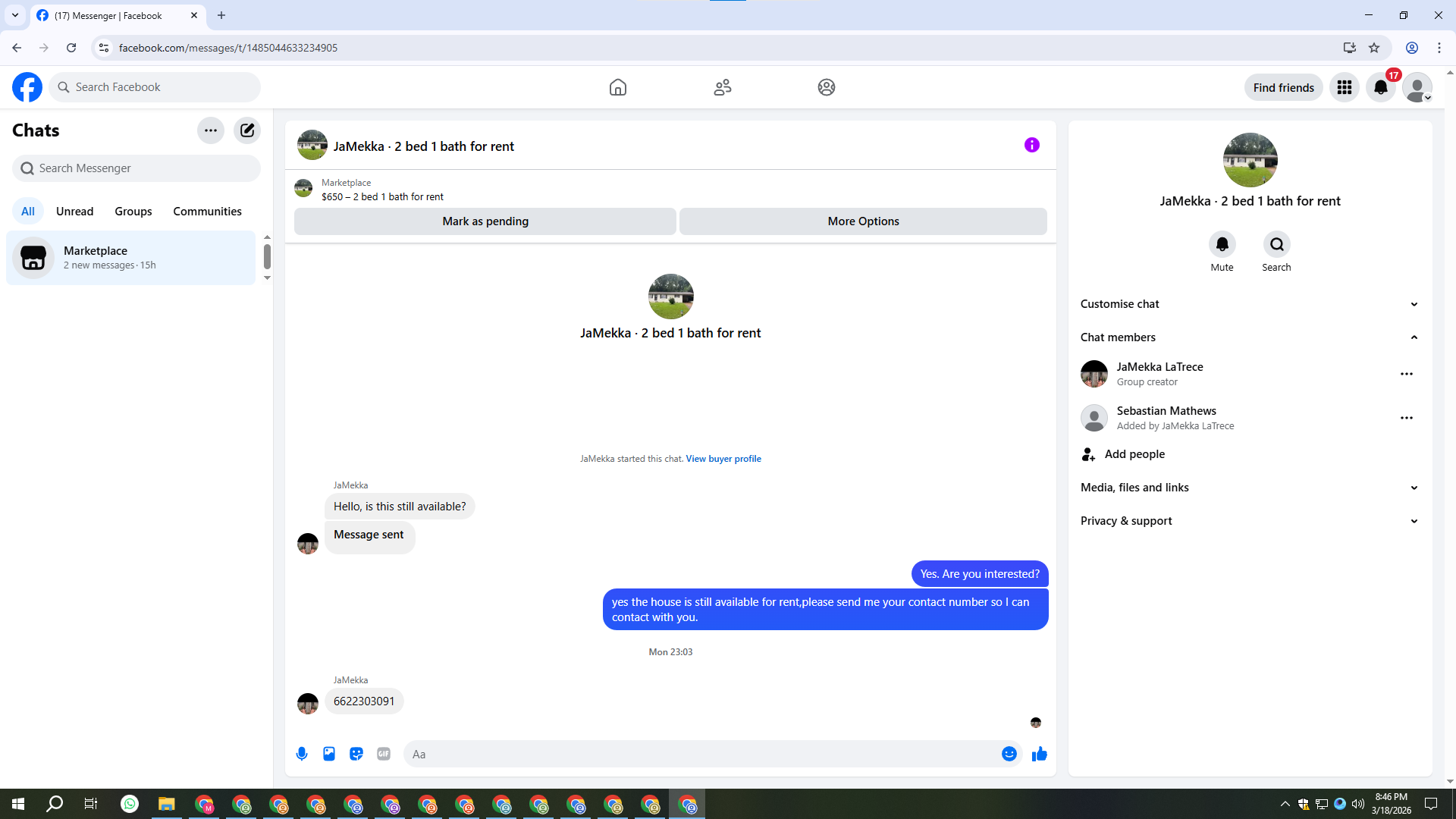This screenshot has height=819, width=1456.
Task: Click the voice clip microphone icon
Action: coord(302,754)
